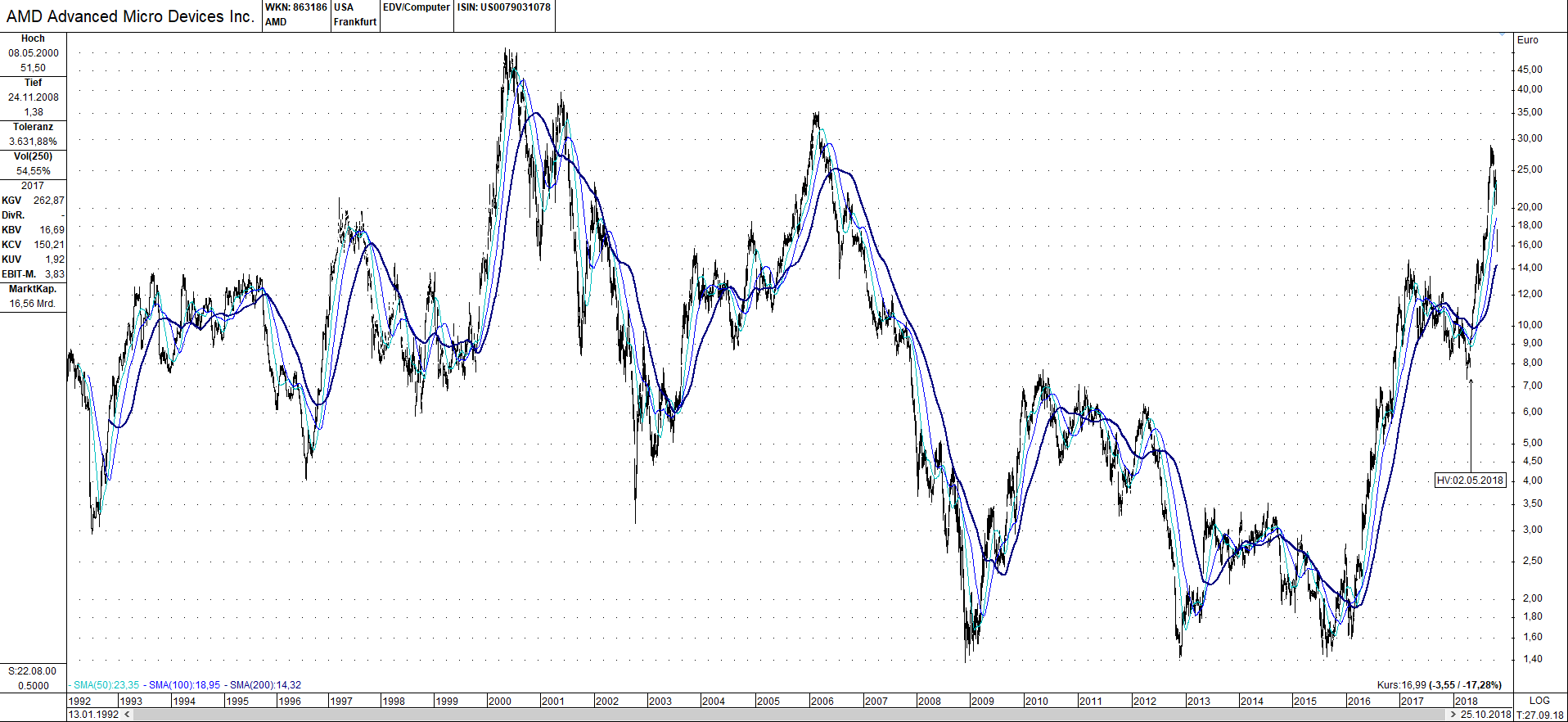Click the 2015 year on the time axis
The height and width of the screenshot is (722, 1568).
(x=1305, y=702)
